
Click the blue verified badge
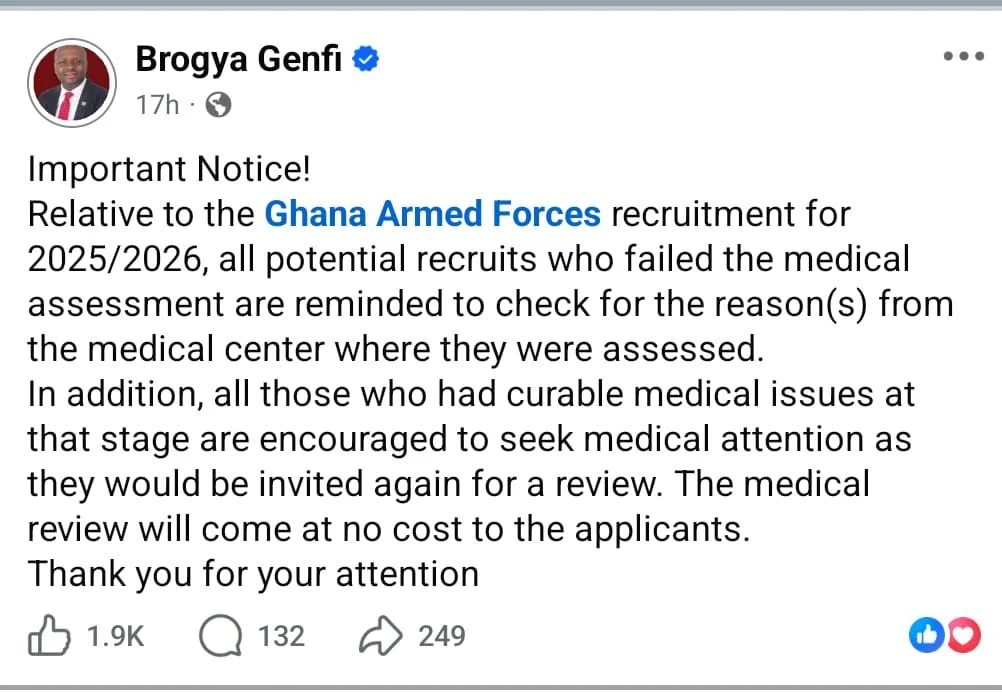coord(367,60)
